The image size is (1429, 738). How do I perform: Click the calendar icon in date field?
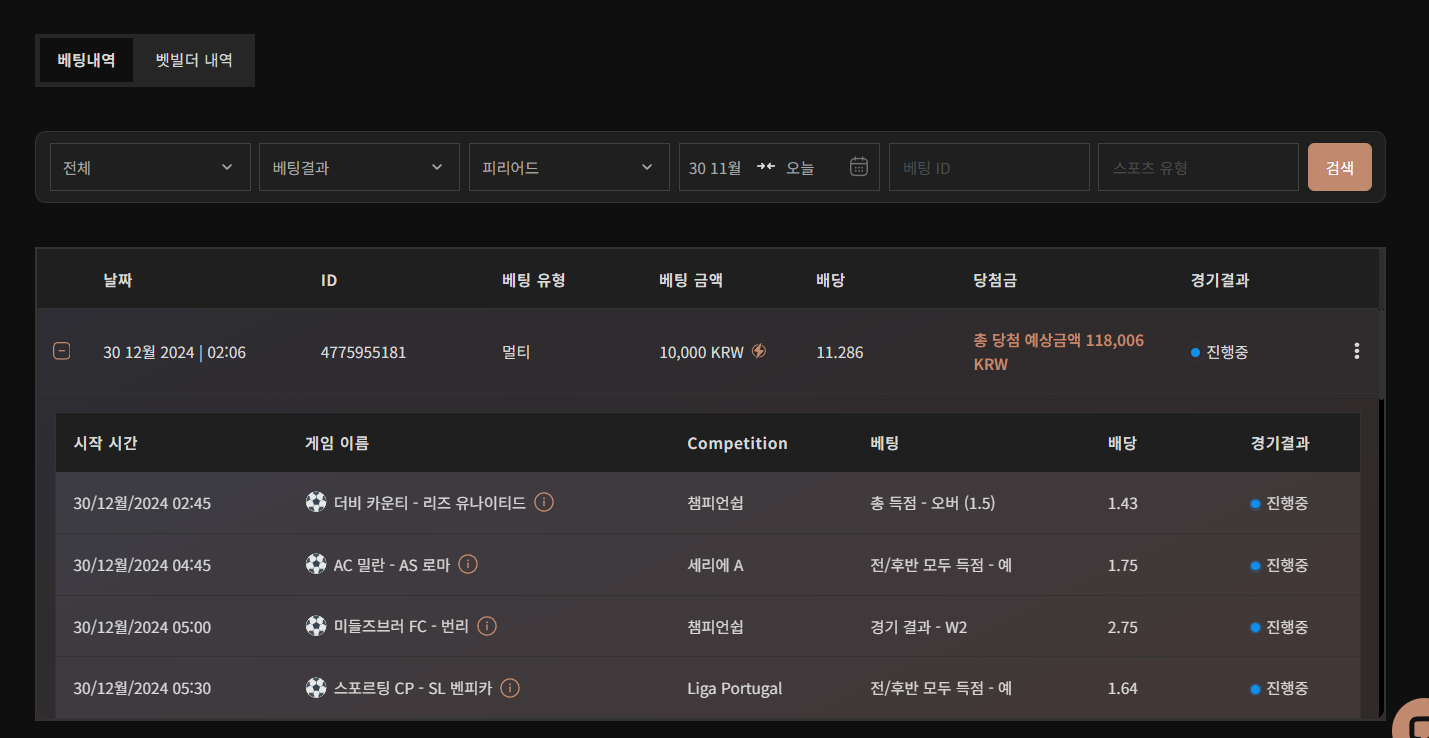point(858,167)
